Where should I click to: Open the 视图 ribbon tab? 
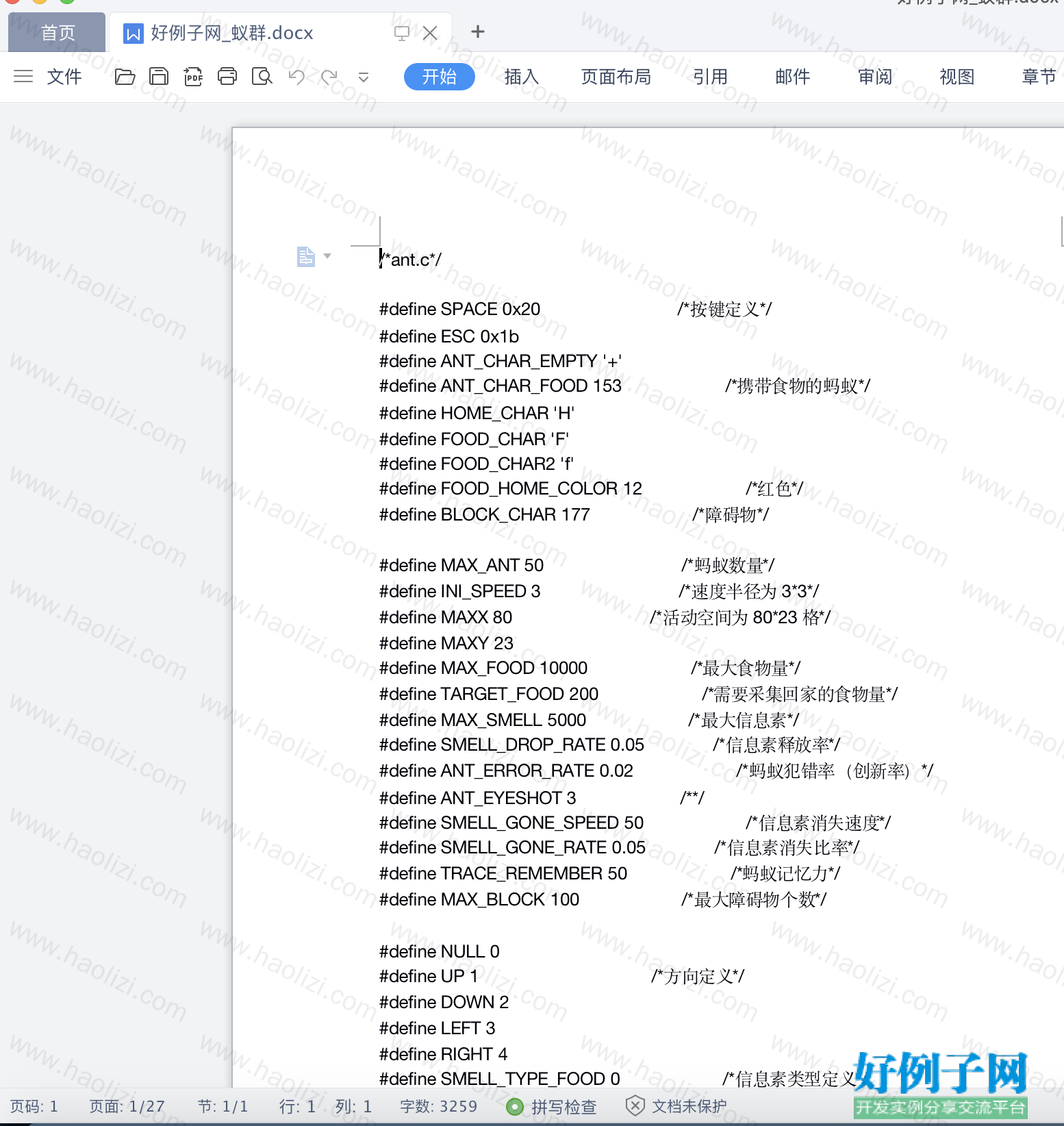point(957,77)
